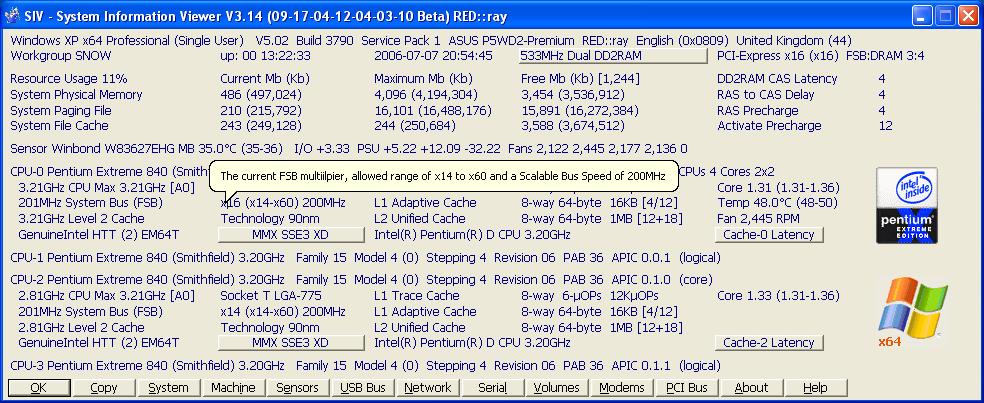Open the Serial page
The width and height of the screenshot is (984, 403).
point(493,388)
